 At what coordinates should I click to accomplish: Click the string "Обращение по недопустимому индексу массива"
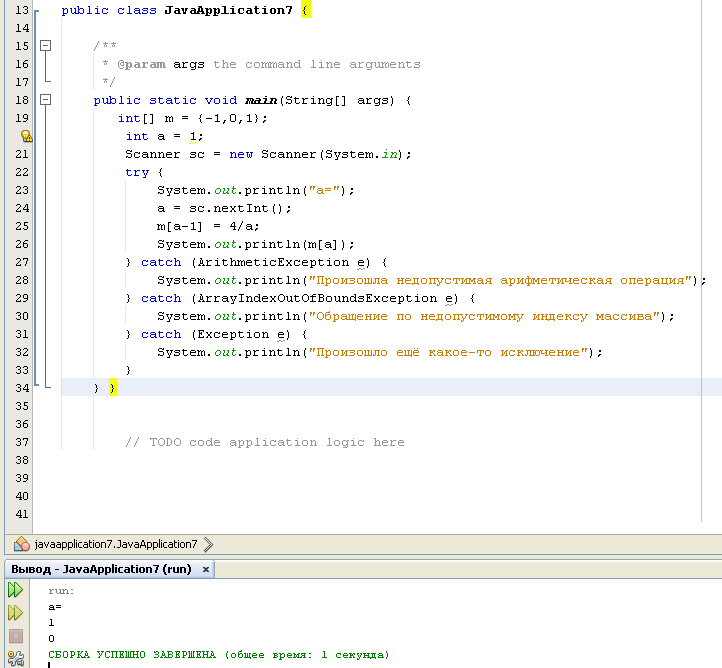484,316
